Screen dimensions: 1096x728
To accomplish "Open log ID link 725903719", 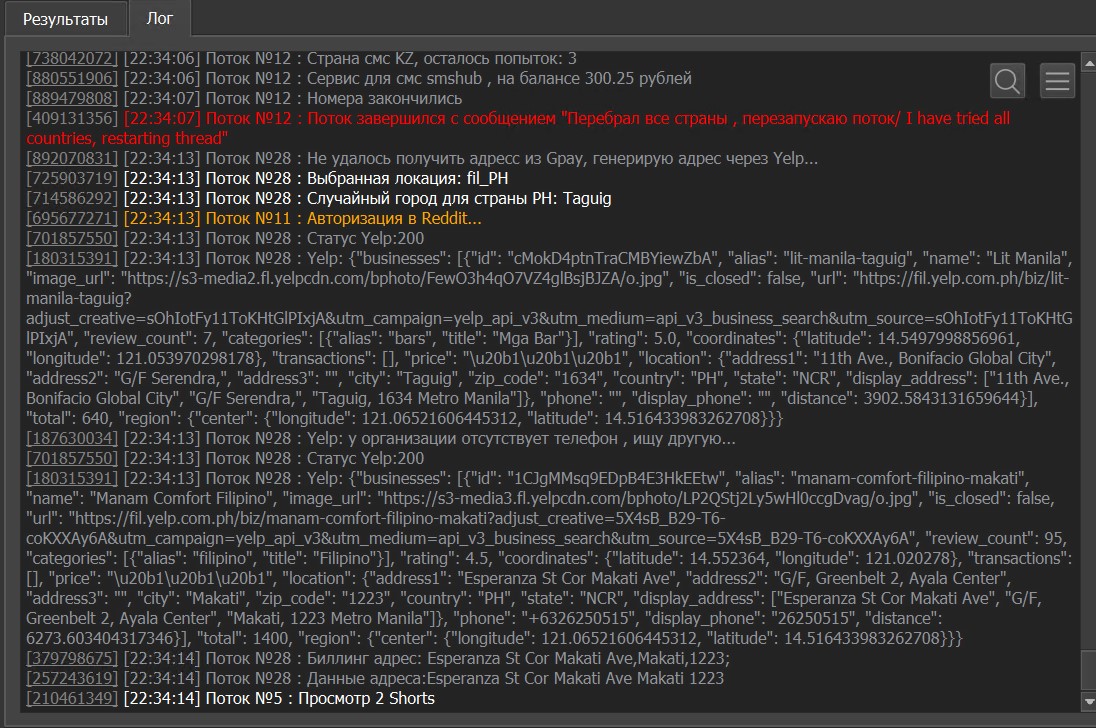I will 72,178.
